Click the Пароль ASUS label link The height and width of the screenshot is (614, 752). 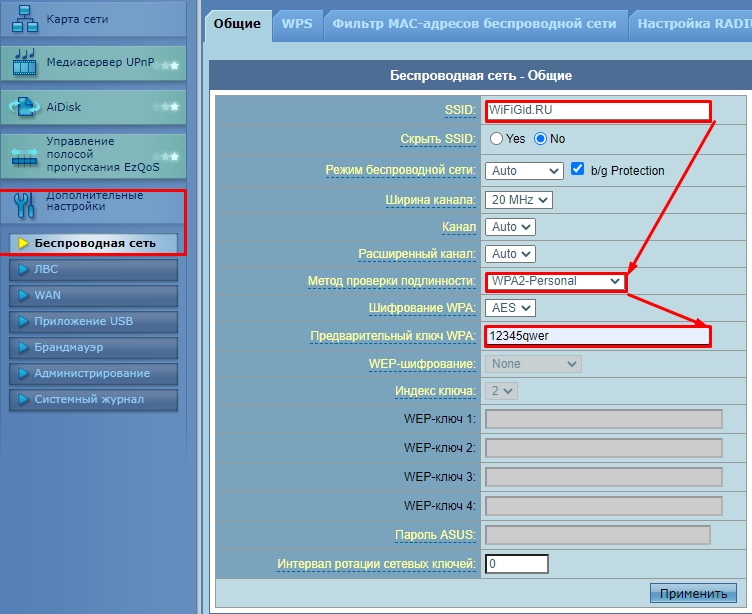(435, 535)
